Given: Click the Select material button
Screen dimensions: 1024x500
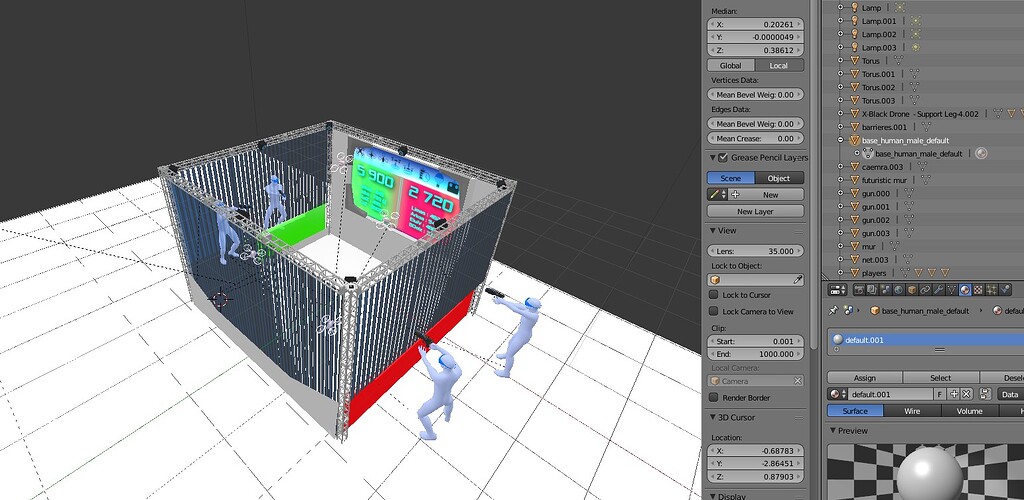Looking at the screenshot, I should tap(940, 377).
